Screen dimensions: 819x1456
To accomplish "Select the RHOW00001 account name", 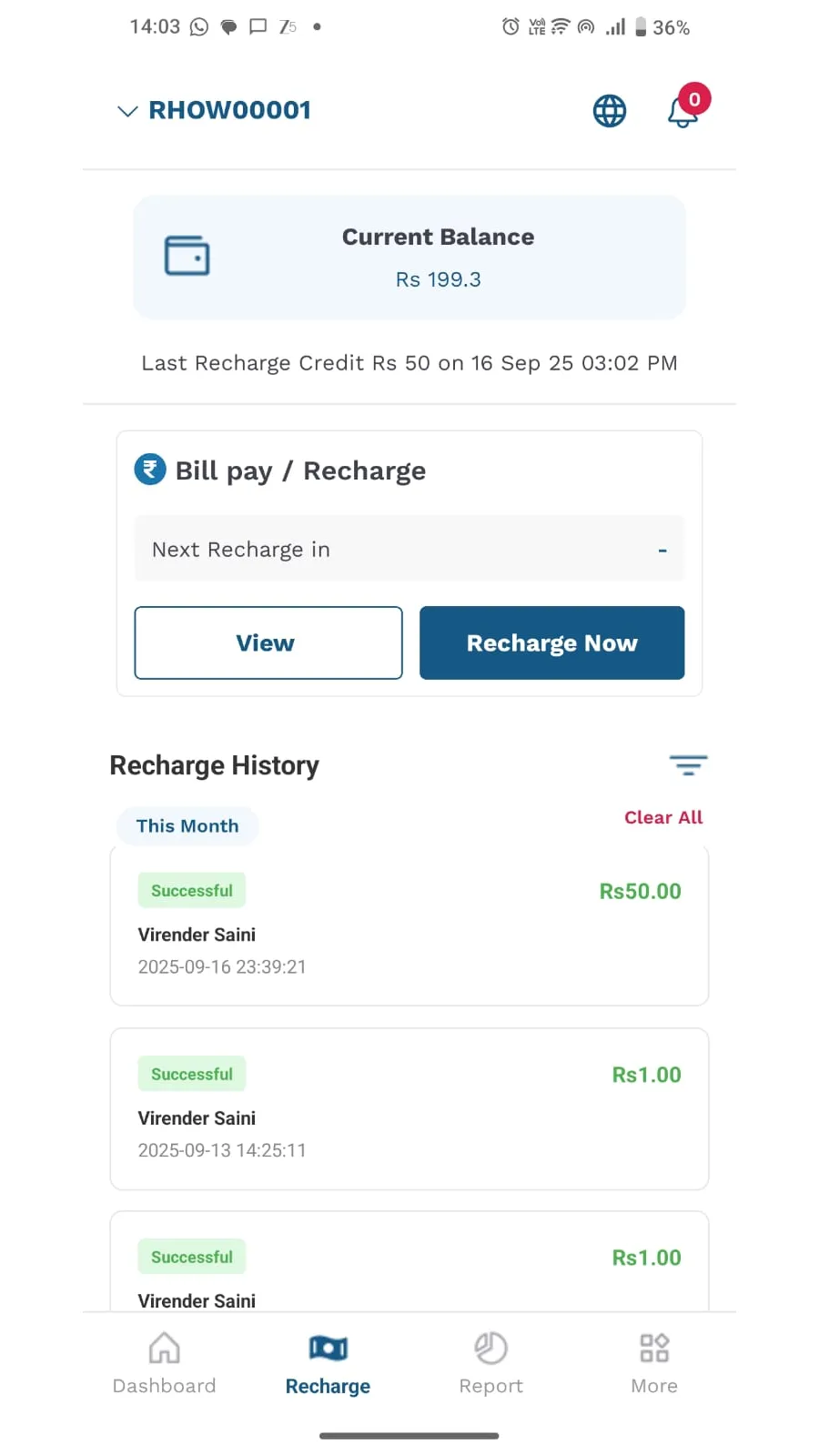I will coord(230,110).
